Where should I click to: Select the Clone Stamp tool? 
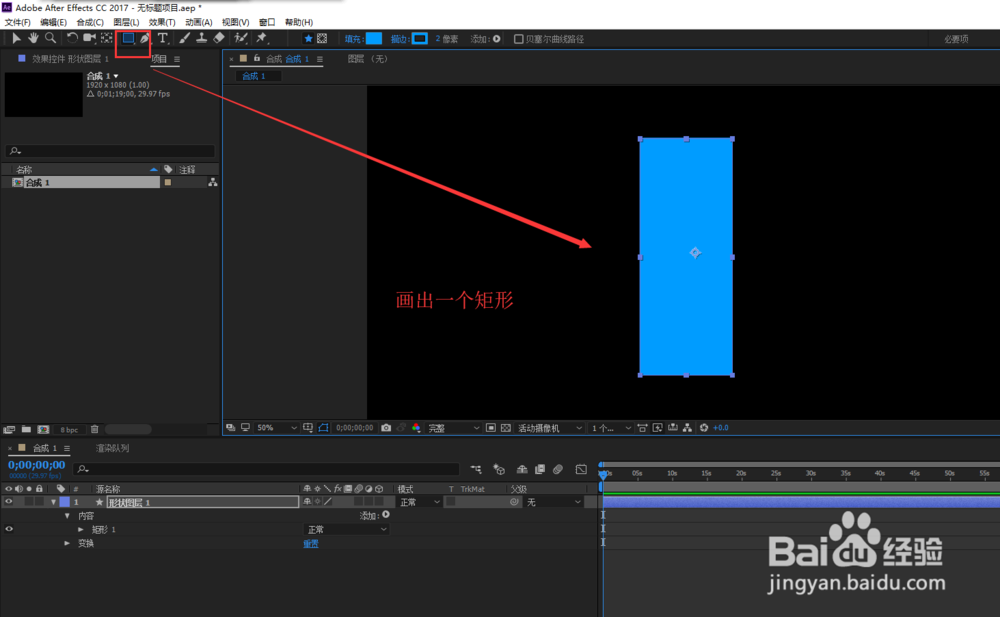pyautogui.click(x=202, y=38)
